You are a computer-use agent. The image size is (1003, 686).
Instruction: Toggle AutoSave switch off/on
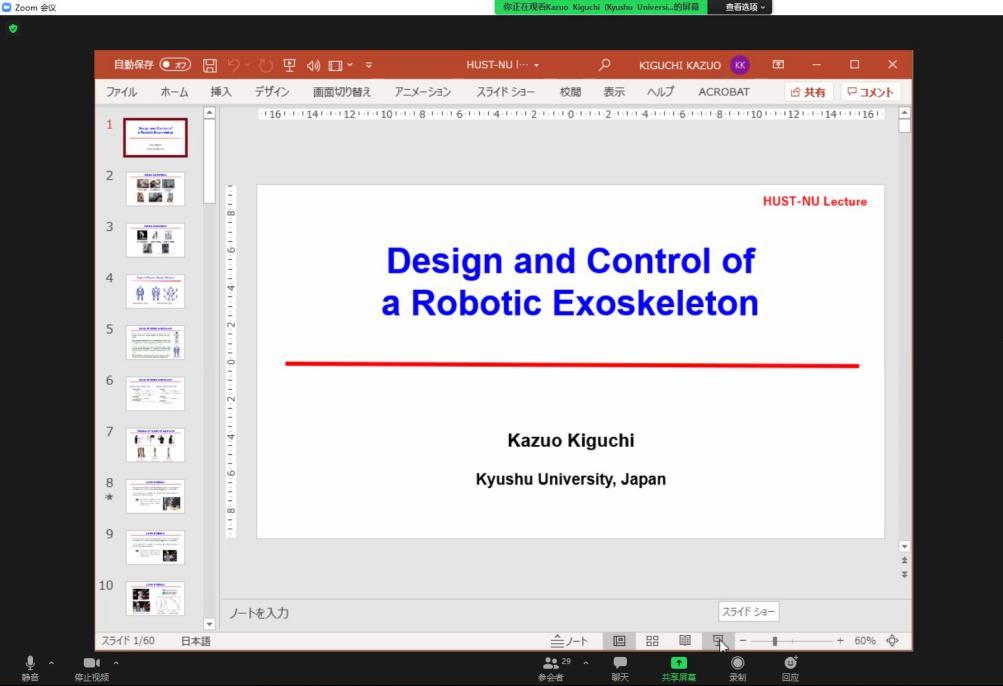(x=175, y=65)
